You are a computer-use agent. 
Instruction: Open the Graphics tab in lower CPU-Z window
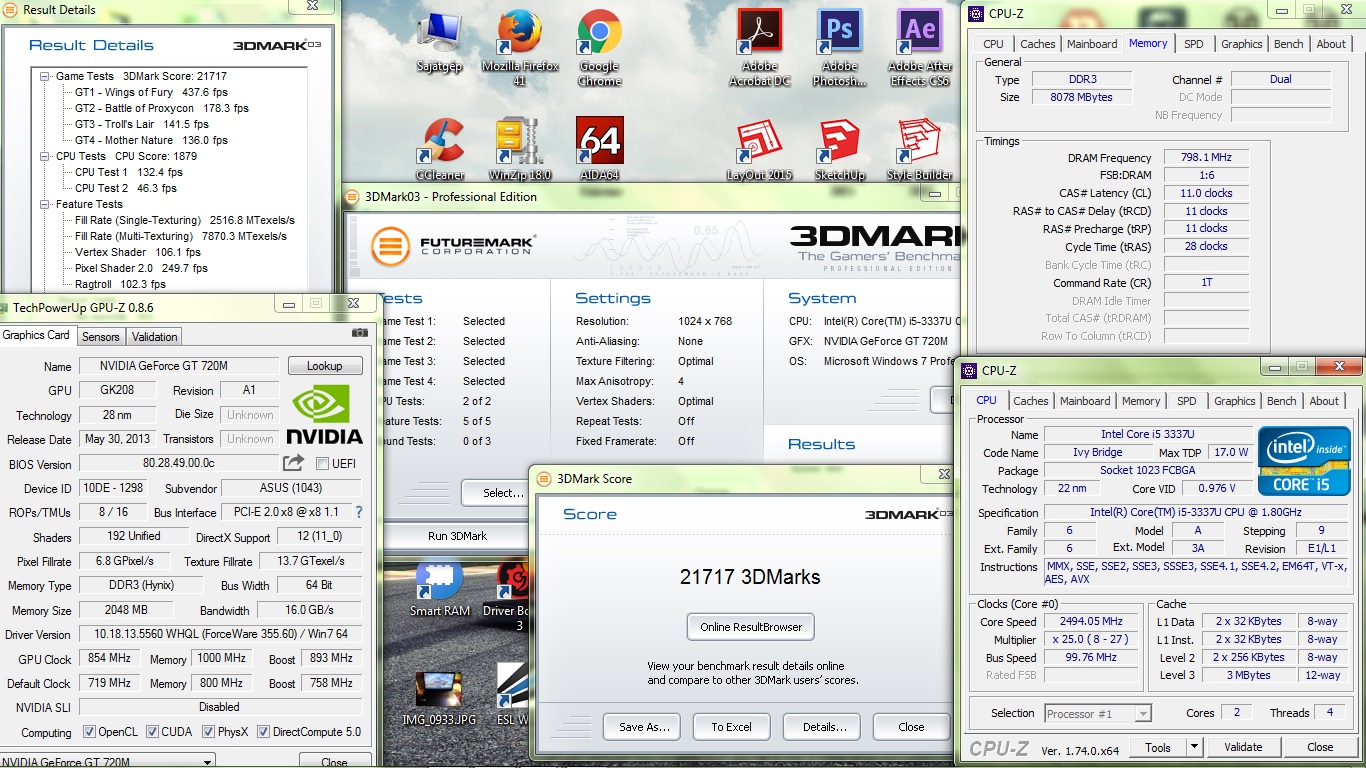pyautogui.click(x=1235, y=401)
